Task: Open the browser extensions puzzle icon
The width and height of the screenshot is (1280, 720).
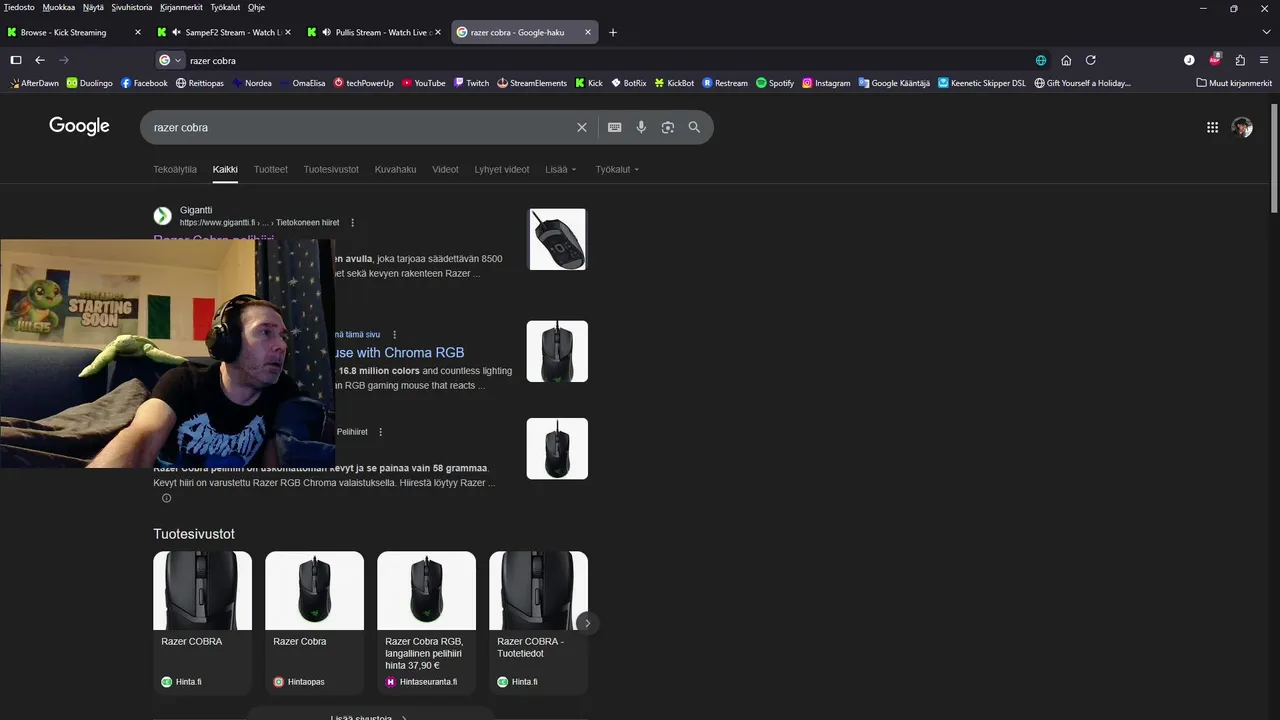Action: pos(1240,60)
